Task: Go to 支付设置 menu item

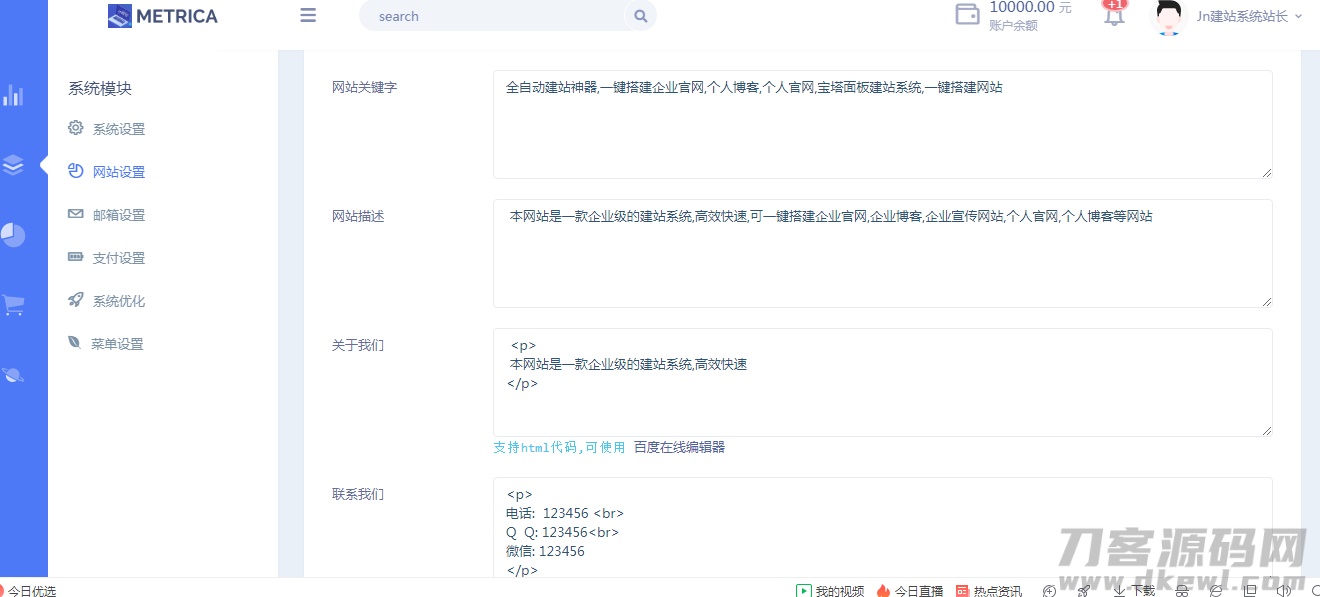Action: 118,258
